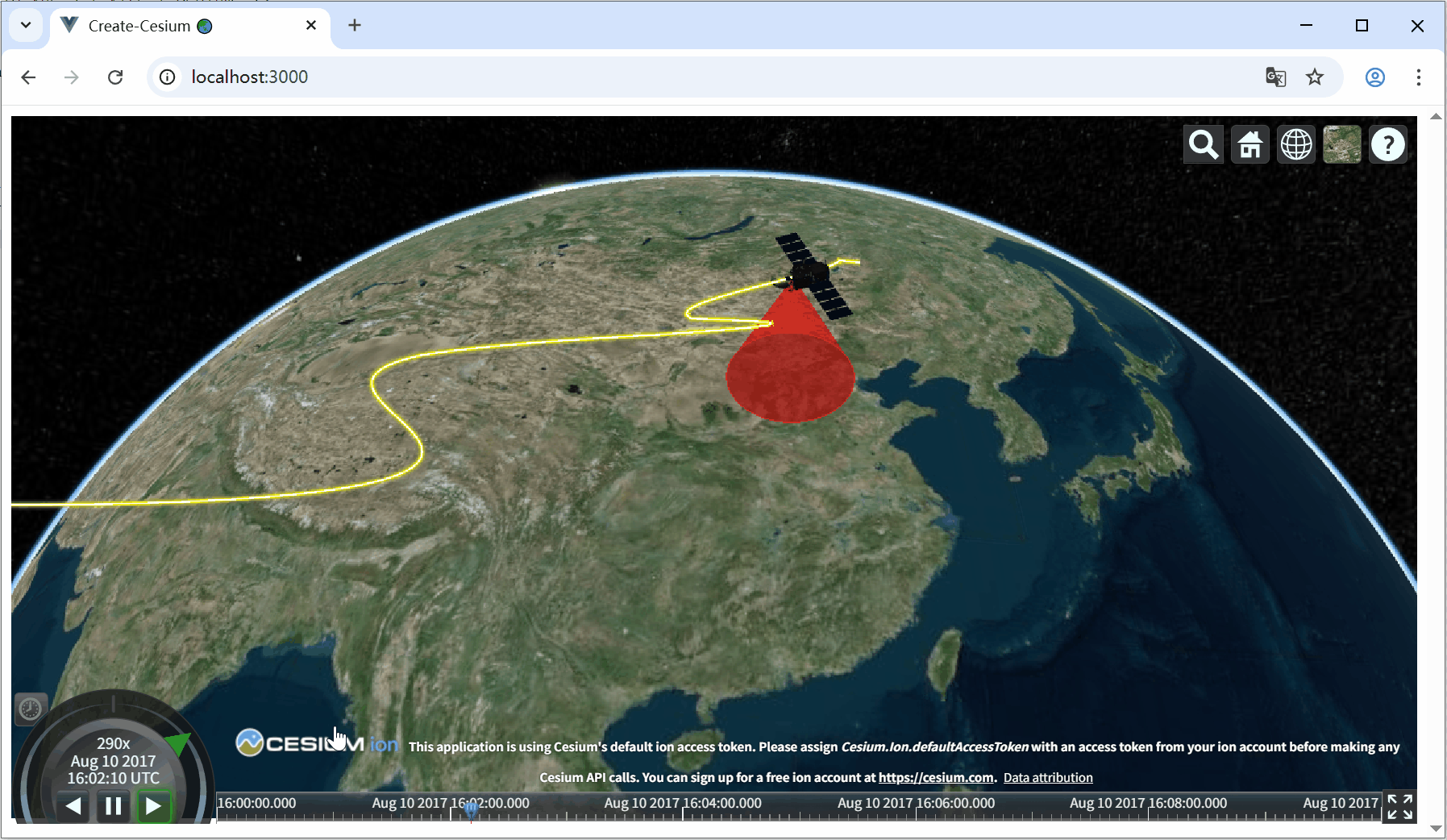Image resolution: width=1447 pixels, height=840 pixels.
Task: Click the red sensor cone footprint
Action: pyautogui.click(x=790, y=377)
